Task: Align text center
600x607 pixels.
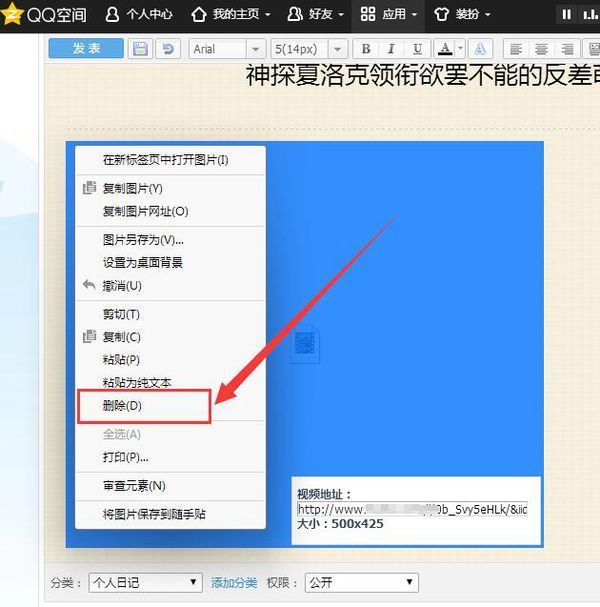Action: pos(541,49)
